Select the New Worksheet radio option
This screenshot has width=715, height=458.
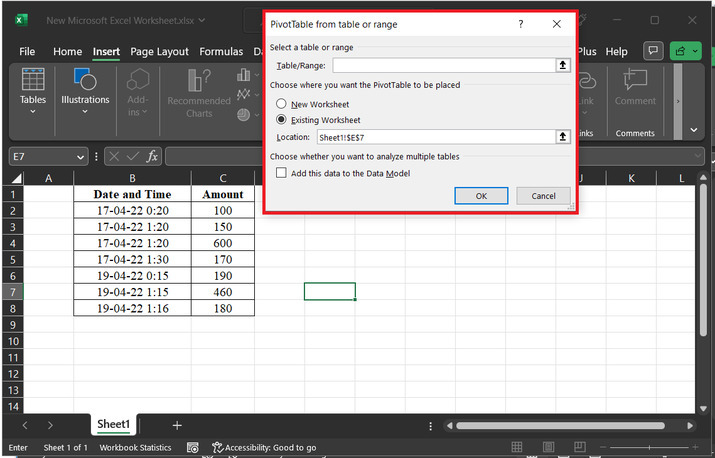pos(282,104)
